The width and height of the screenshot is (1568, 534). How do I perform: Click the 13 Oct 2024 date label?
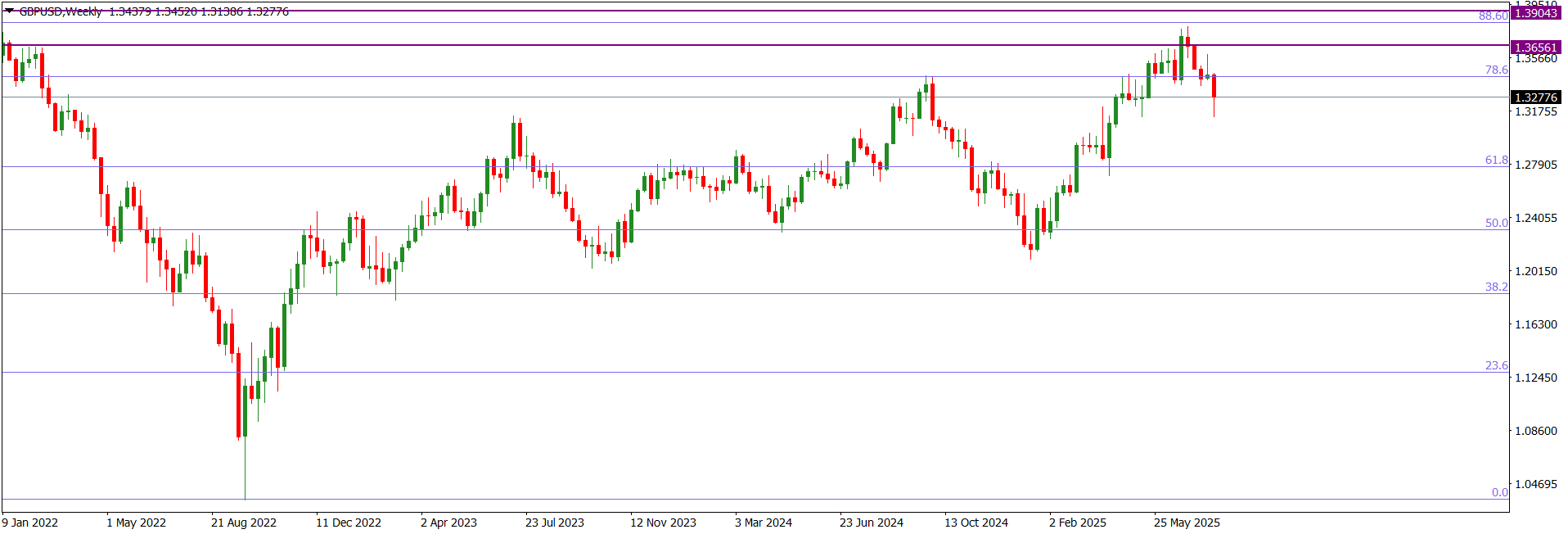976,523
